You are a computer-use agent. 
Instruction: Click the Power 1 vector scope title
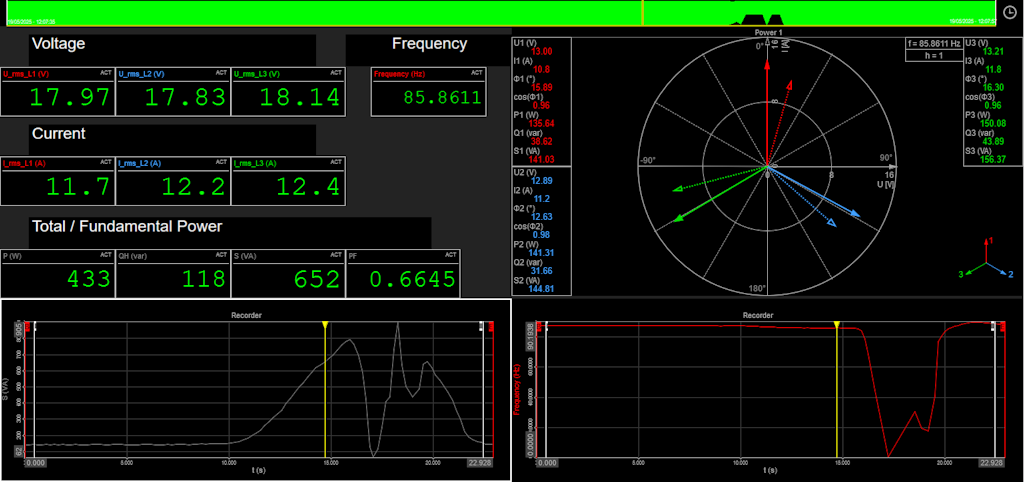tap(768, 32)
